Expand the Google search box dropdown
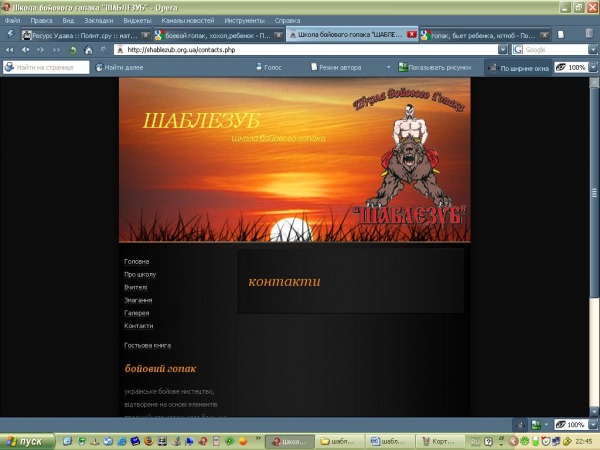Viewport: 600px width, 450px height. tap(594, 49)
